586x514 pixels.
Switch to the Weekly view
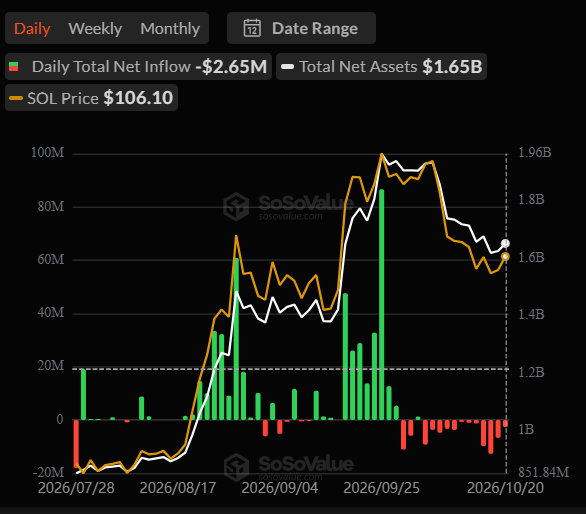pos(95,28)
